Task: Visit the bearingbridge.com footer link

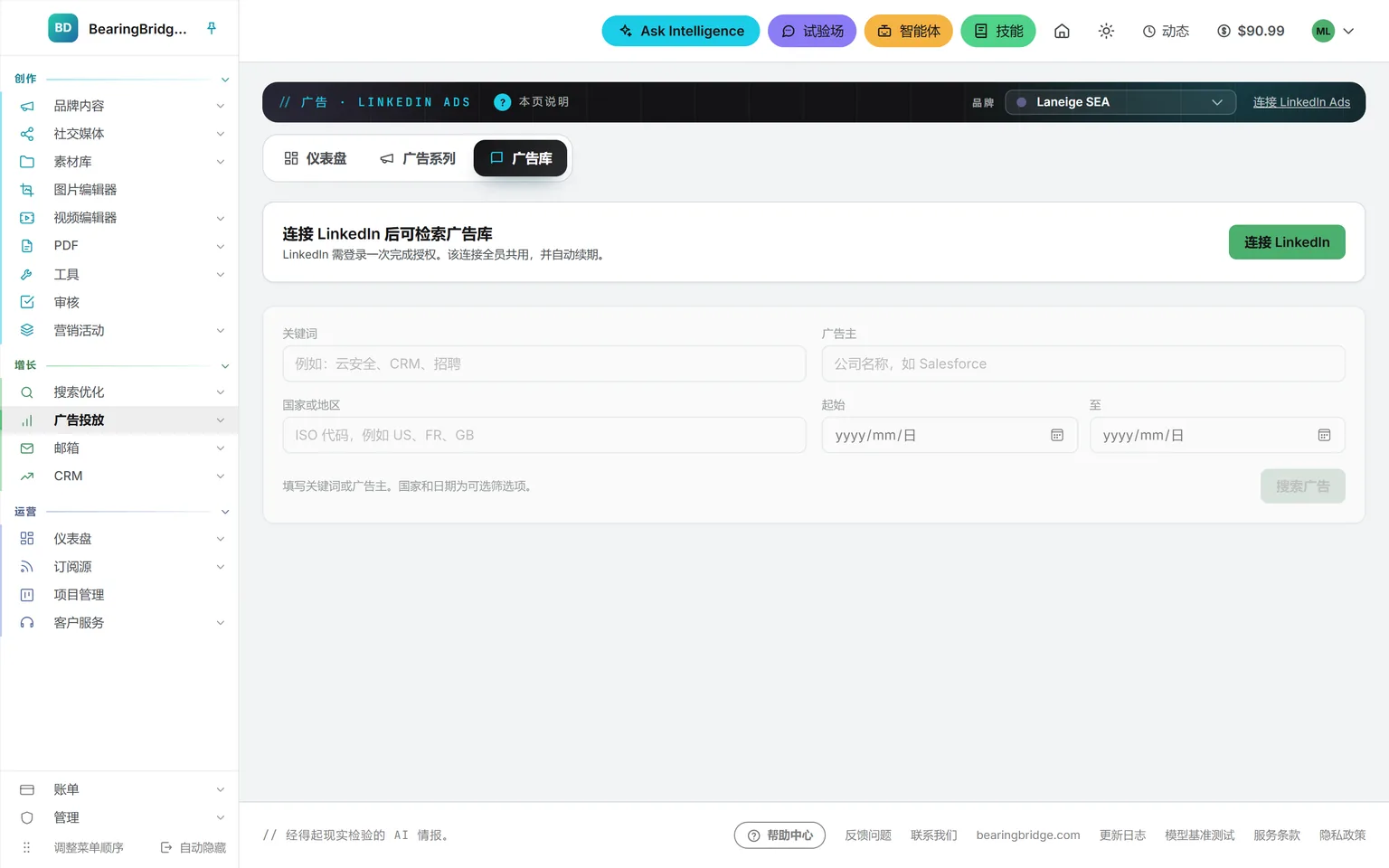Action: coord(1028,835)
